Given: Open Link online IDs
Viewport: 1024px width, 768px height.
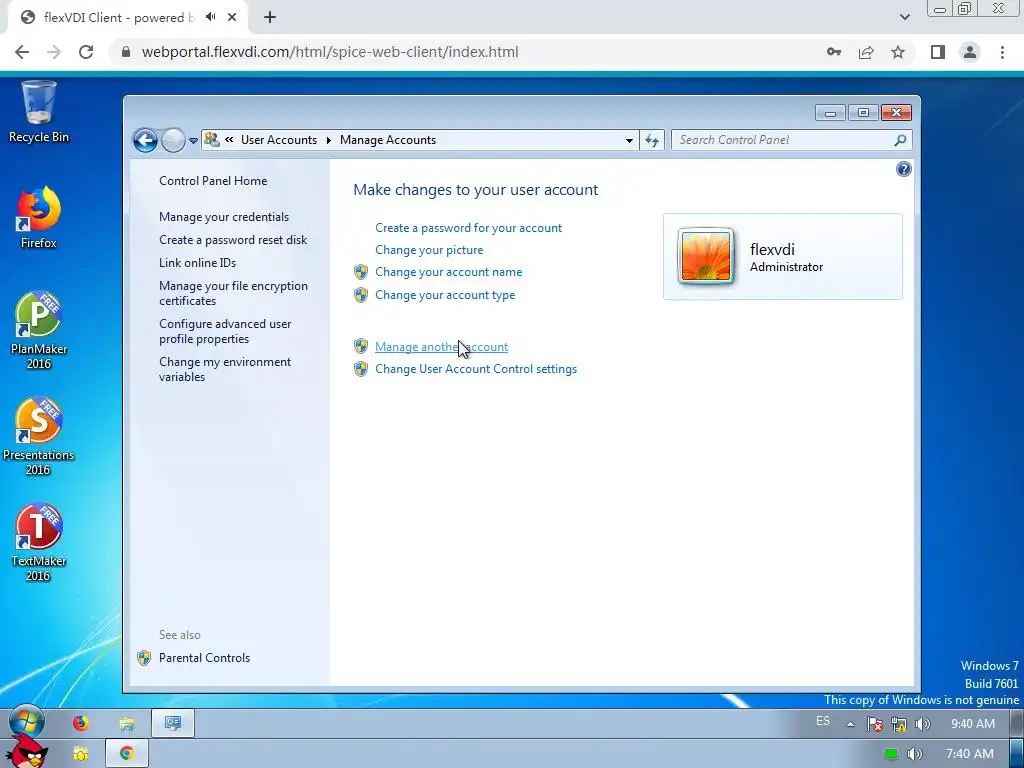Looking at the screenshot, I should (x=197, y=263).
